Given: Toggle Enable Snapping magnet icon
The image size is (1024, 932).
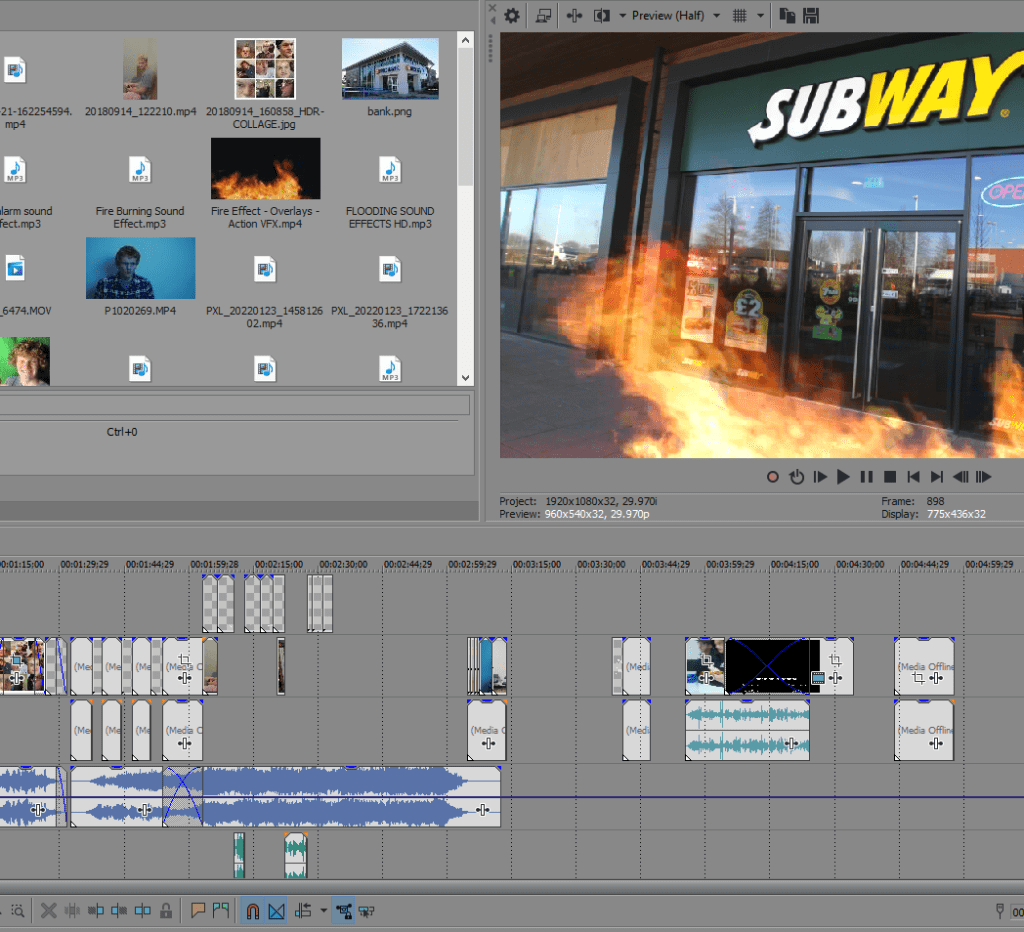Looking at the screenshot, I should (252, 911).
